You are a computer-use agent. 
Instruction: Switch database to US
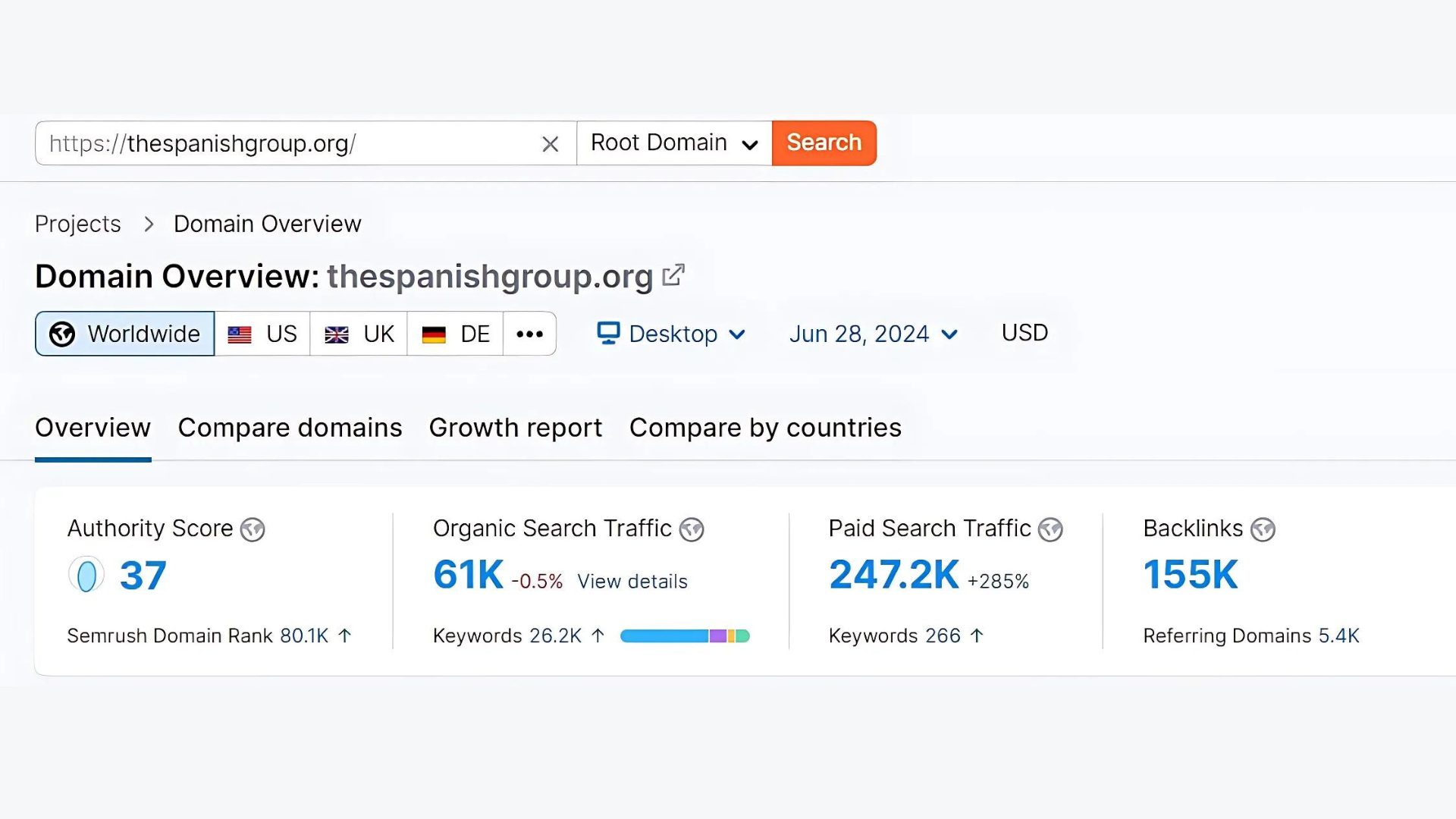point(262,334)
